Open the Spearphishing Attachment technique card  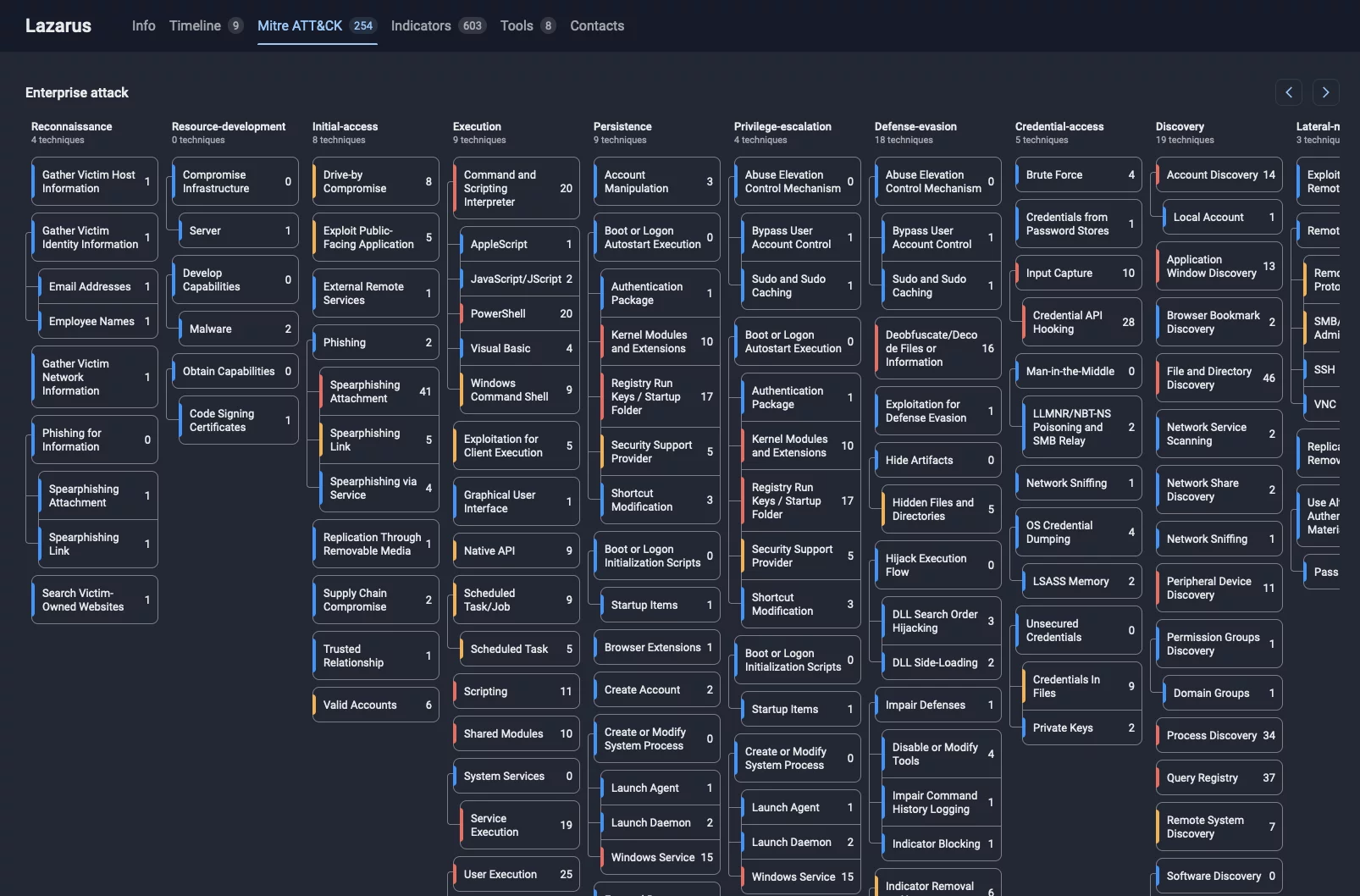tap(375, 391)
